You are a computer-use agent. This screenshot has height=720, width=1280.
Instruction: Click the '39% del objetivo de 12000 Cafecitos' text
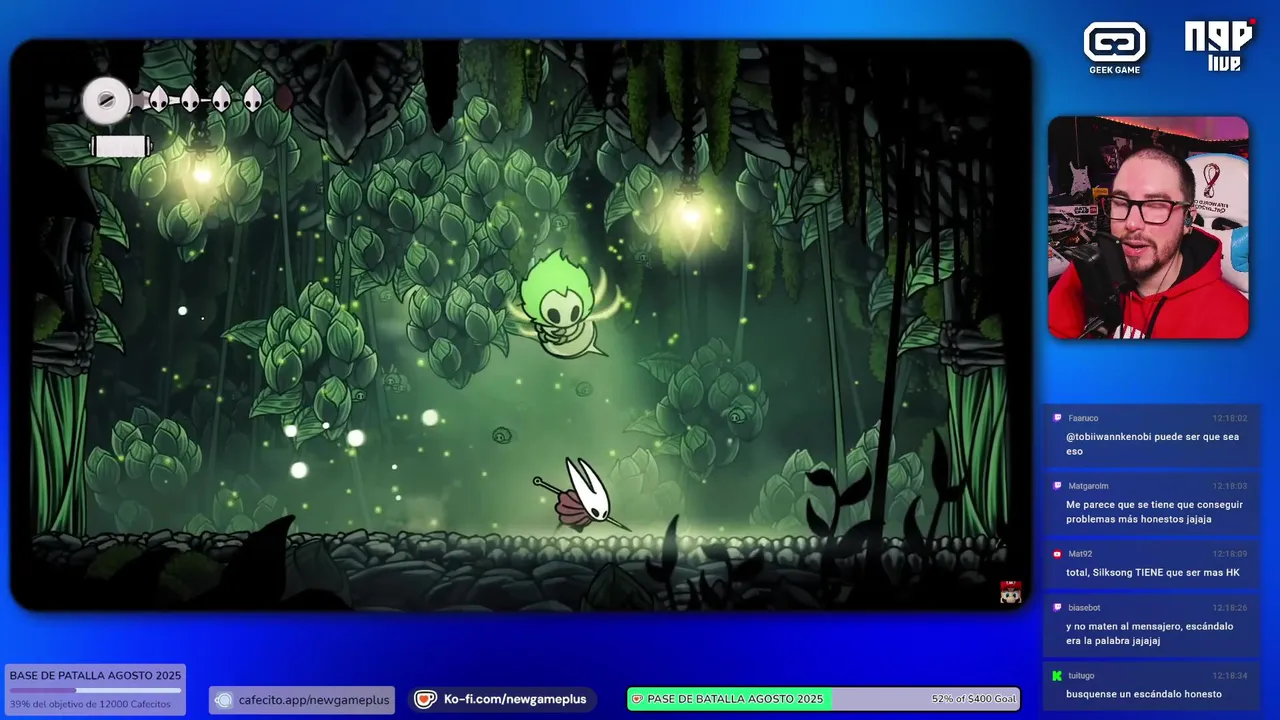(90, 704)
